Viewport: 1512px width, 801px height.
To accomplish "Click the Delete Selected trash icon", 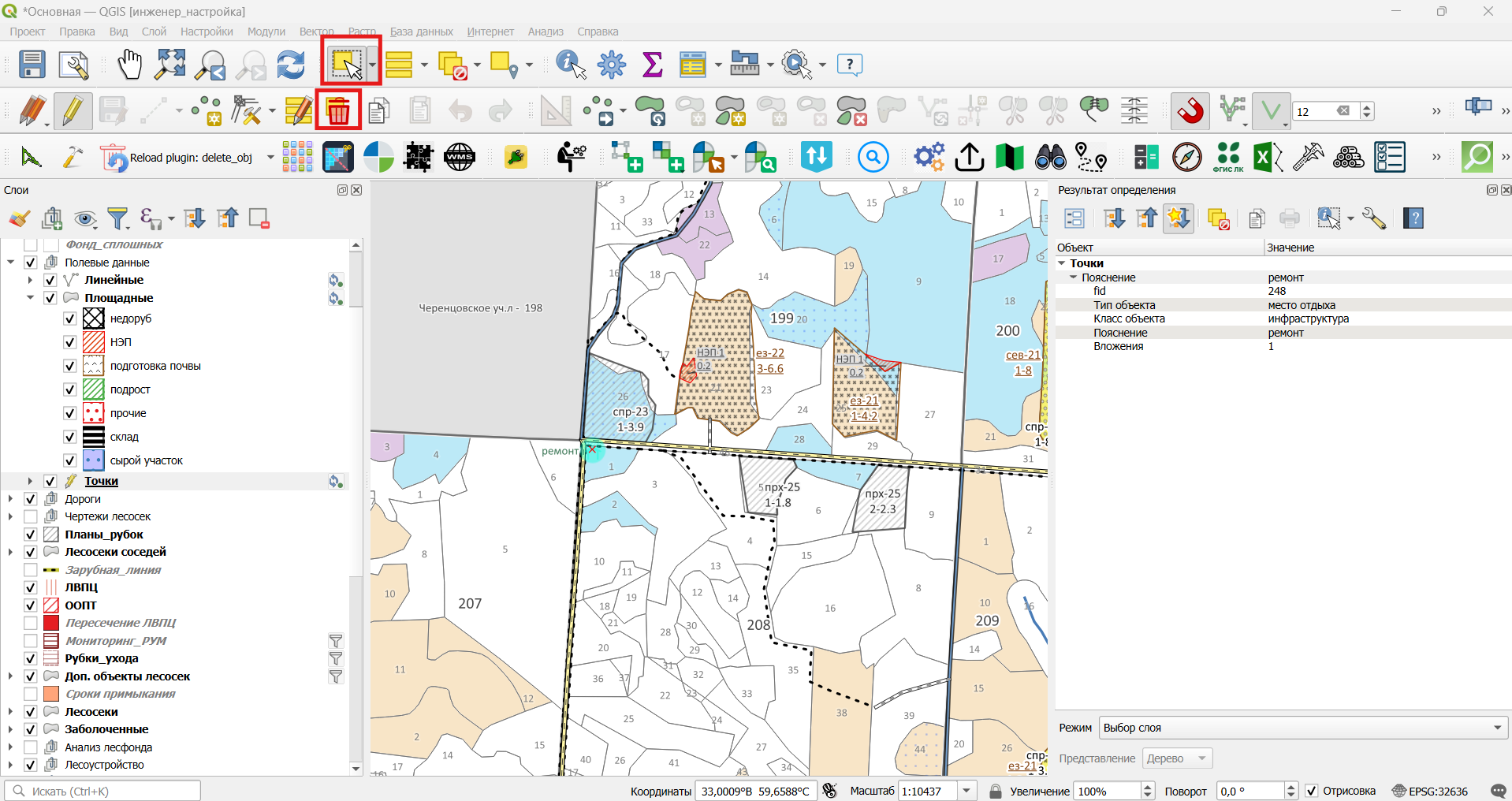I will coord(338,110).
